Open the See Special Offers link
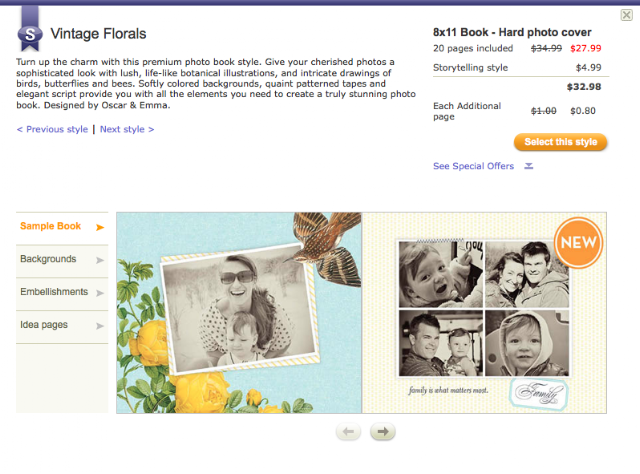The width and height of the screenshot is (640, 474). coord(473,166)
